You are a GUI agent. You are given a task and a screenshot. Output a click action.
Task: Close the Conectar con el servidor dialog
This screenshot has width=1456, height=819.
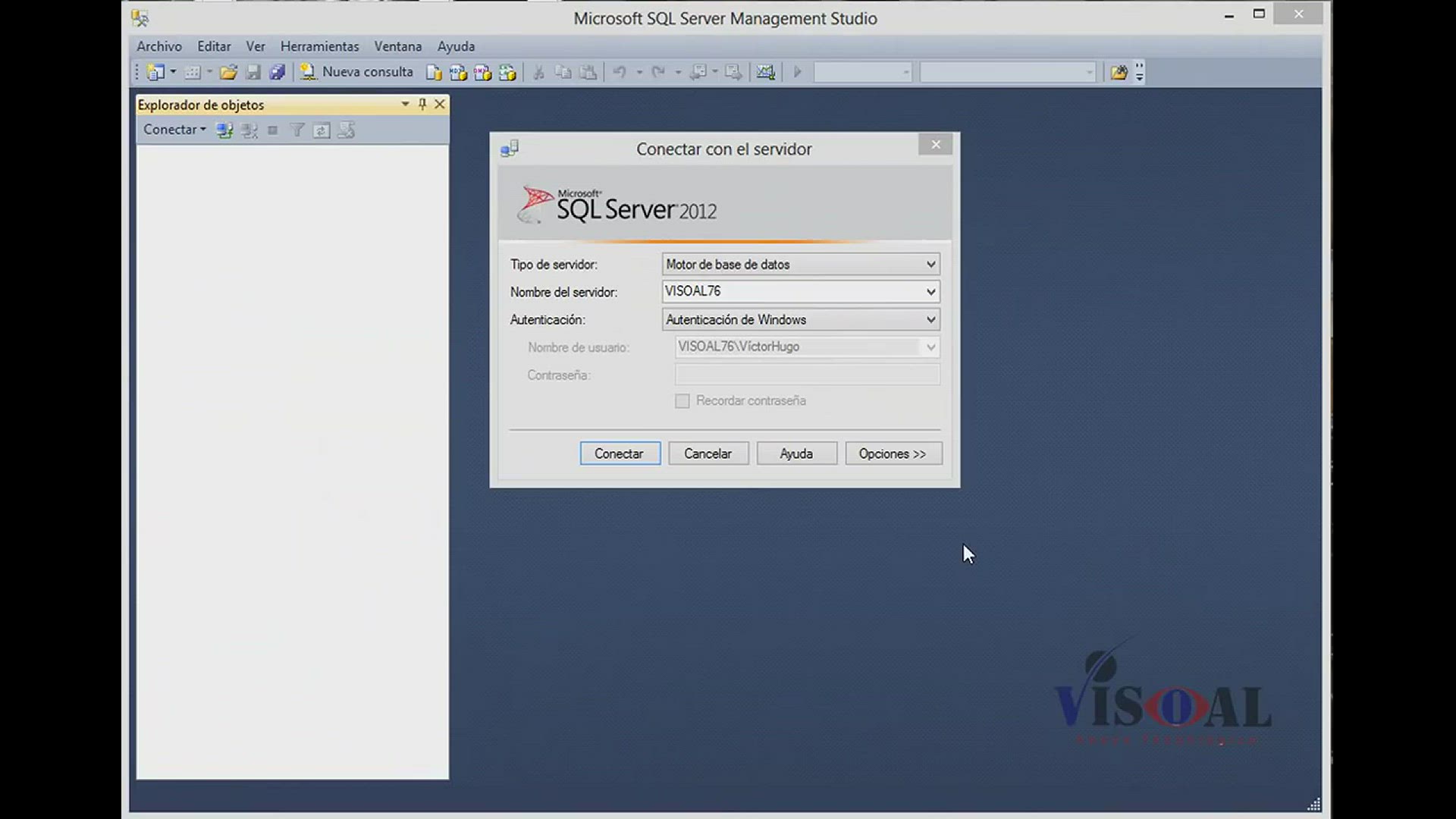(935, 144)
